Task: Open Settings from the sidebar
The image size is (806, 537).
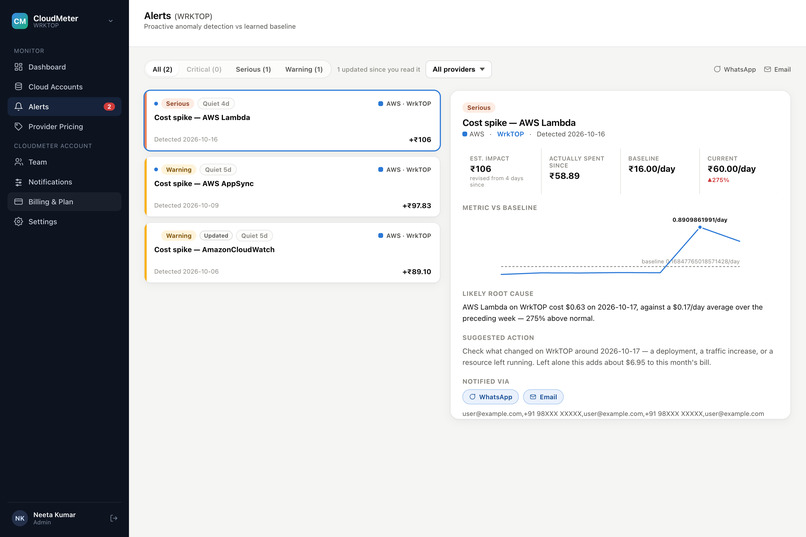Action: (64, 221)
